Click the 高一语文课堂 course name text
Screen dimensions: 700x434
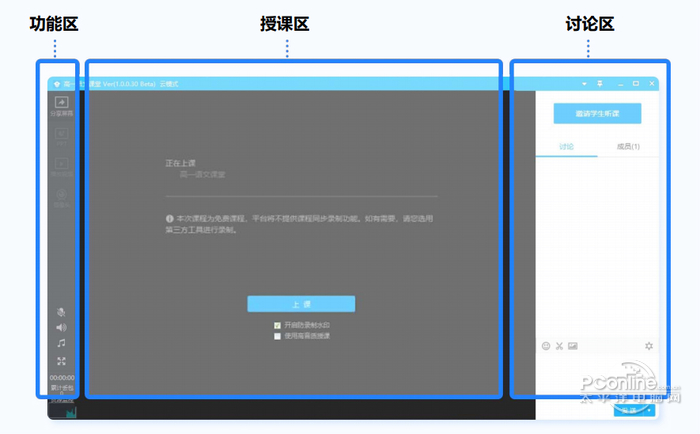click(x=202, y=175)
